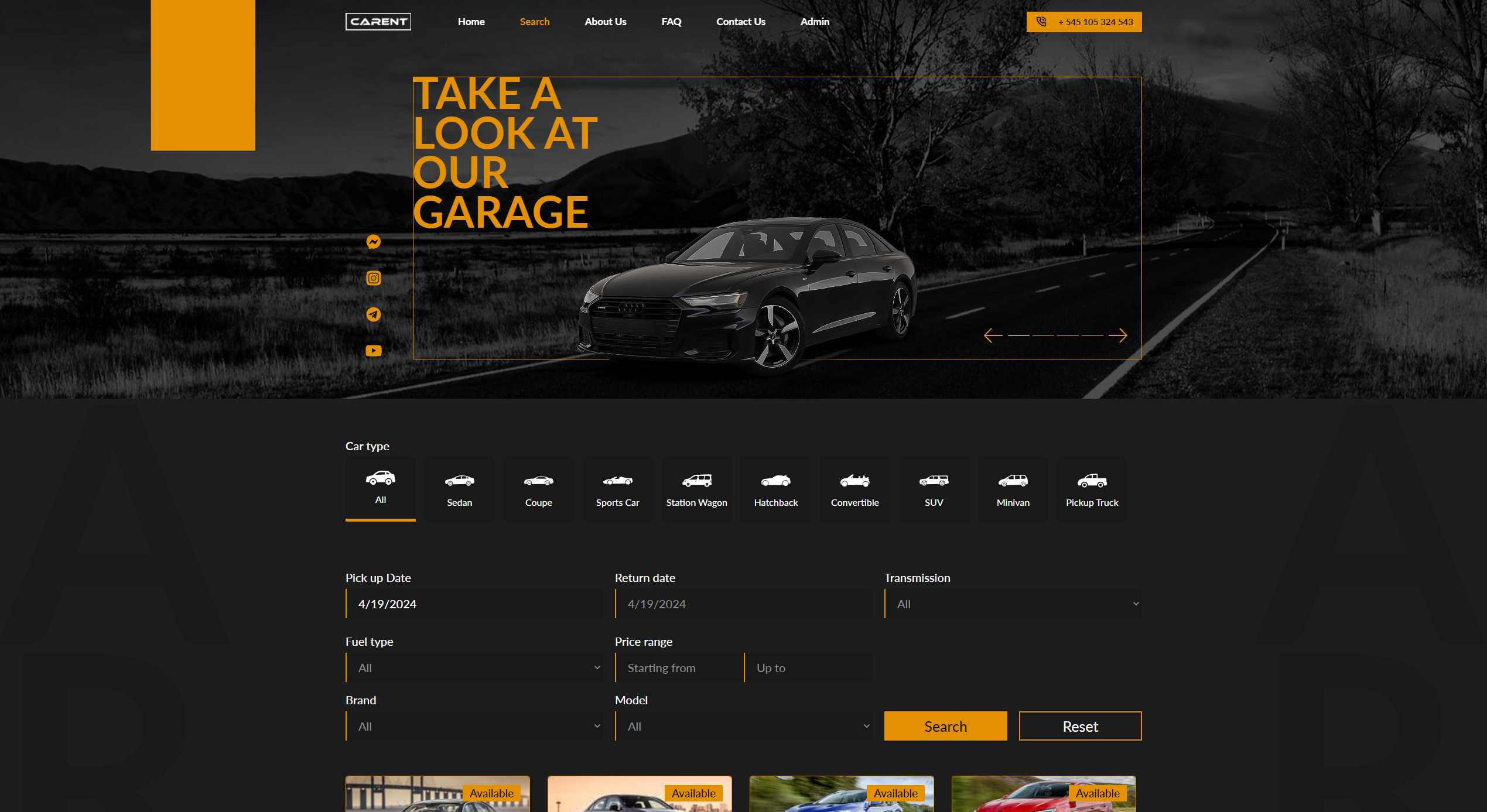Viewport: 1487px width, 812px height.
Task: Expand the Brand dropdown
Action: pyautogui.click(x=474, y=727)
